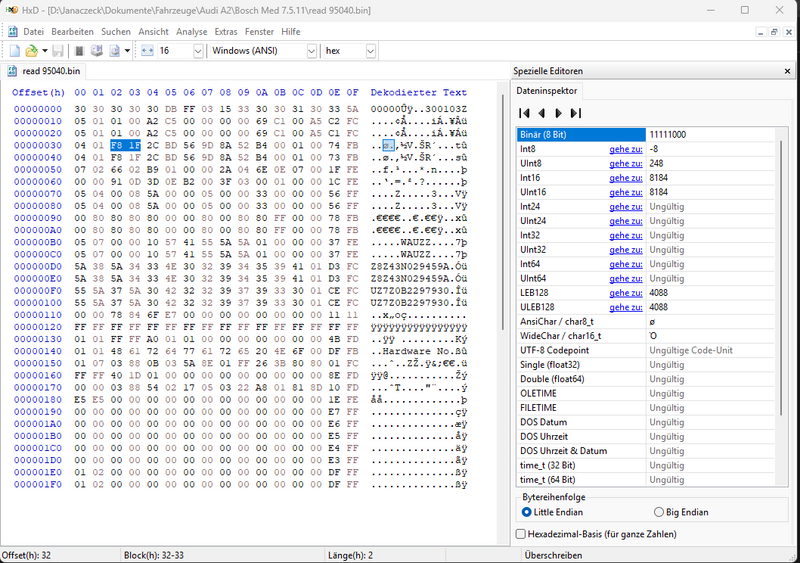
Task: Enable Hexadezimal-Basis checkbox
Action: tap(521, 534)
